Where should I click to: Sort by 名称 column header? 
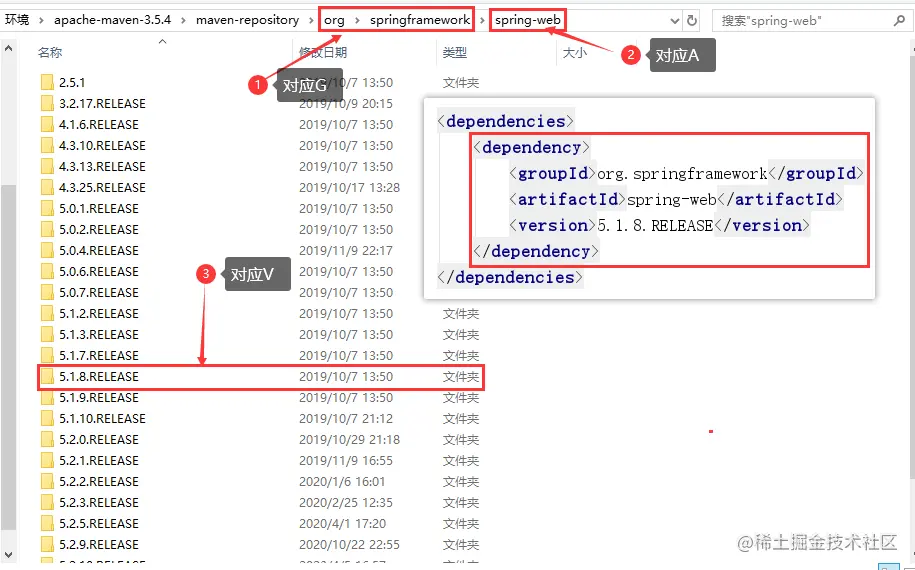pyautogui.click(x=50, y=53)
